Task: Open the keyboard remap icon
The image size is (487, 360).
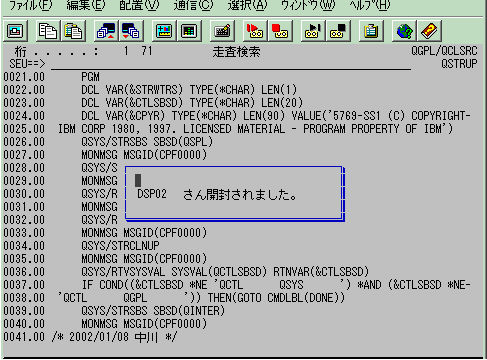Action: click(x=222, y=31)
